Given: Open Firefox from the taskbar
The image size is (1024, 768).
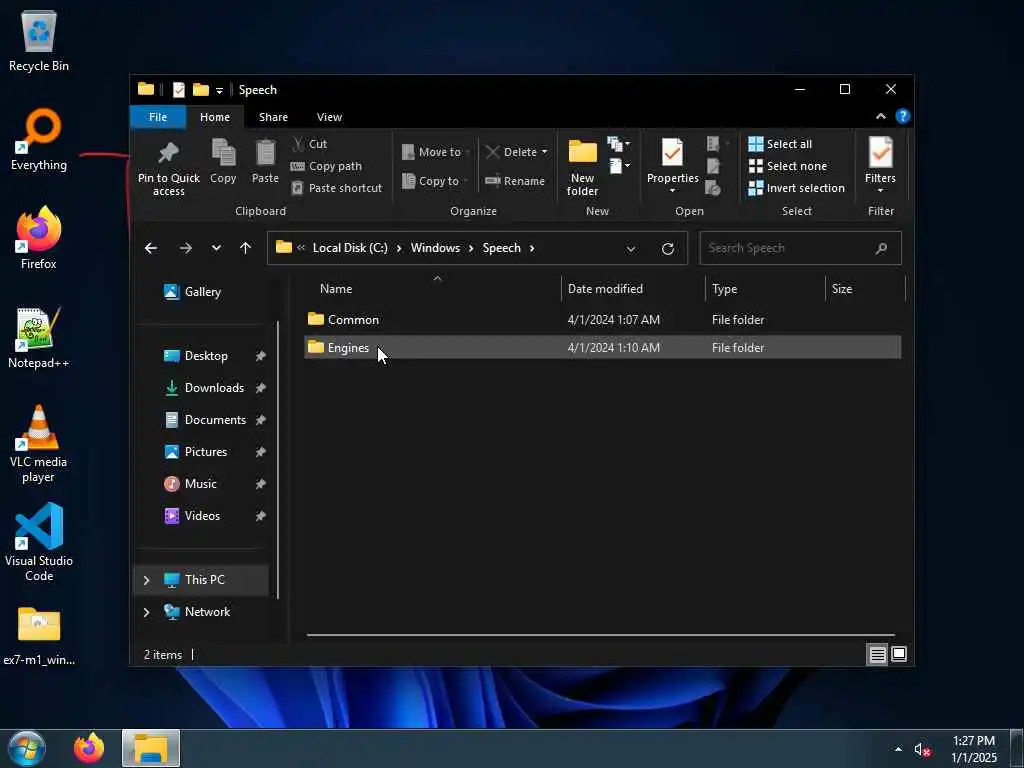Looking at the screenshot, I should 89,748.
